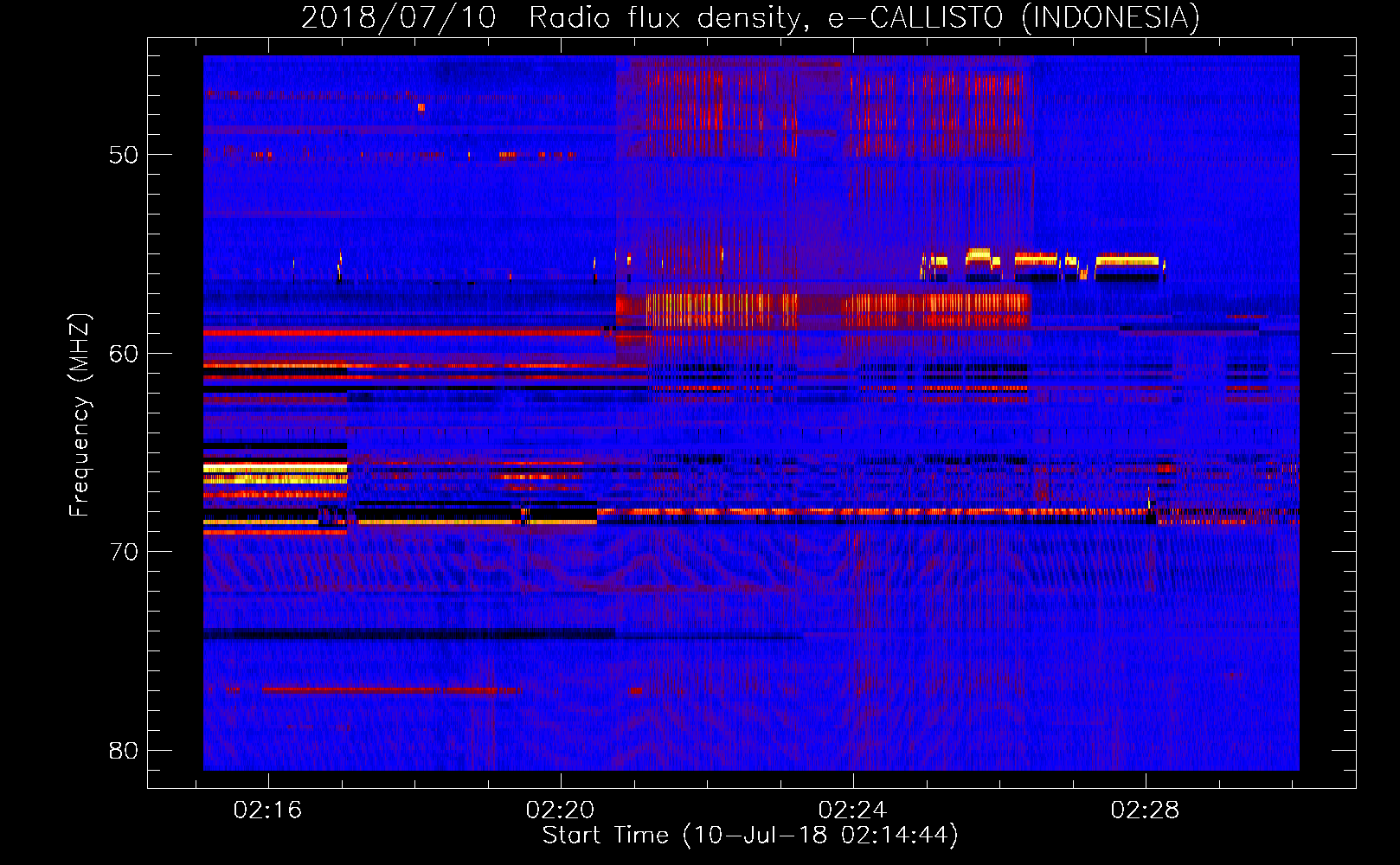Click the 02:20 time tick label
Image resolution: width=1400 pixels, height=865 pixels.
click(x=561, y=810)
